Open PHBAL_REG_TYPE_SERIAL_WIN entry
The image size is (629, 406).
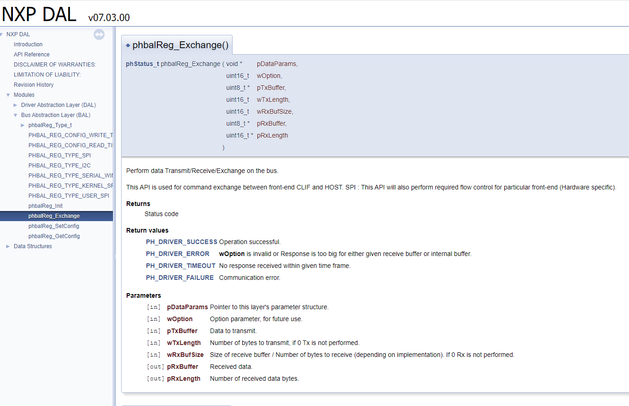(71, 176)
